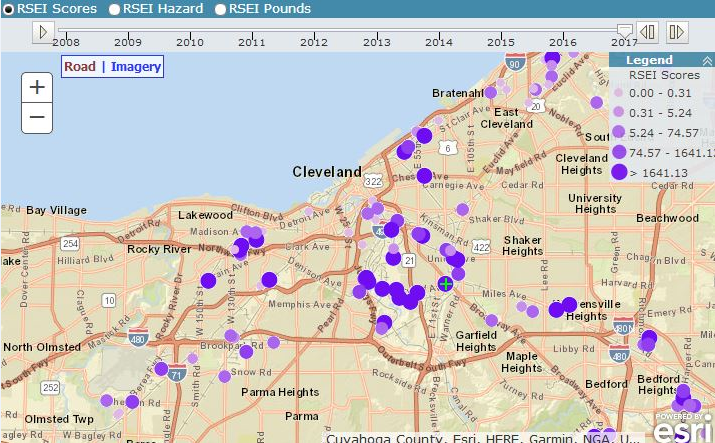This screenshot has width=715, height=443.
Task: Switch basemap to Imagery view
Action: tap(136, 67)
